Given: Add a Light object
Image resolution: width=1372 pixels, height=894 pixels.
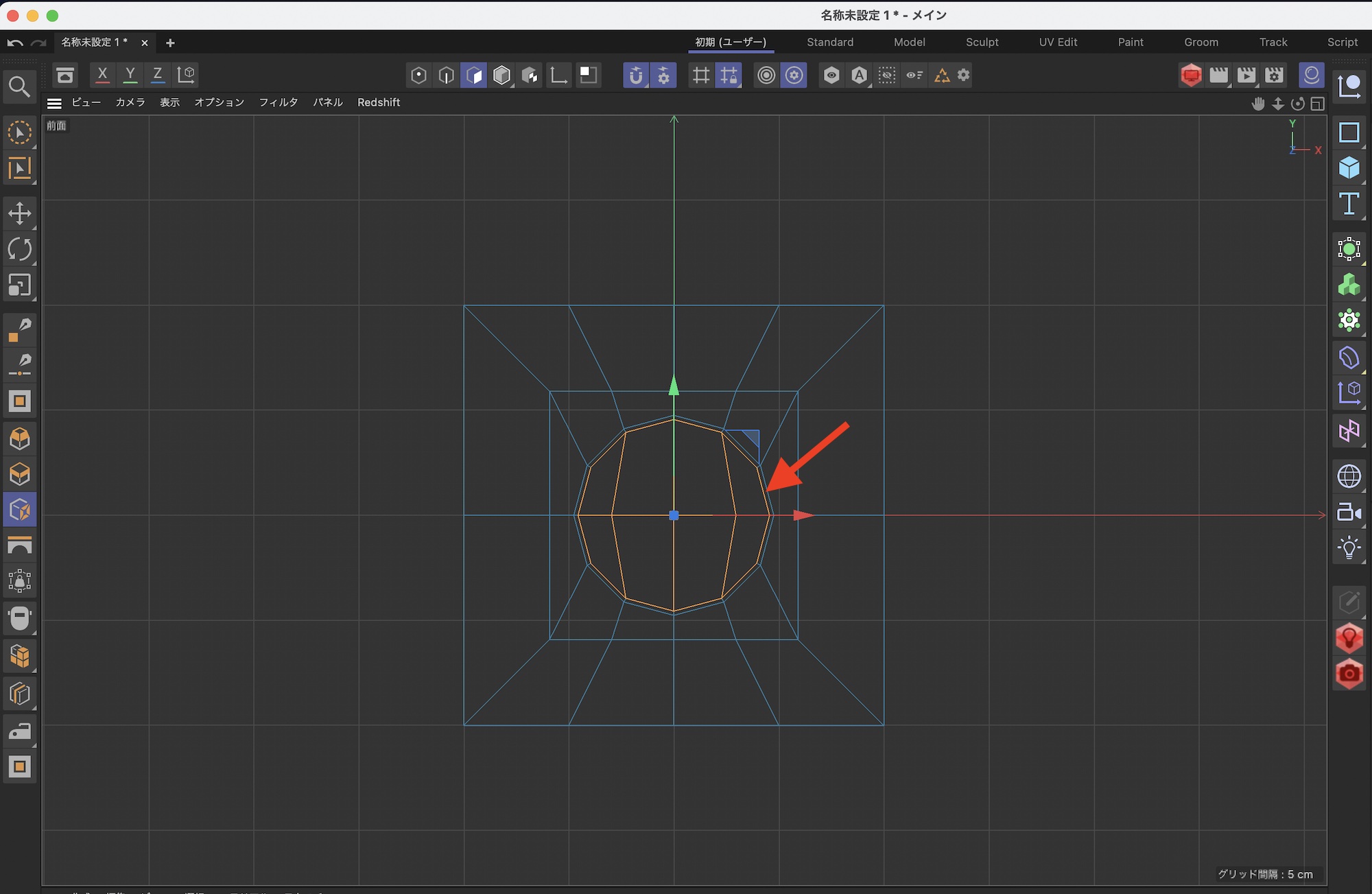Looking at the screenshot, I should (1349, 548).
